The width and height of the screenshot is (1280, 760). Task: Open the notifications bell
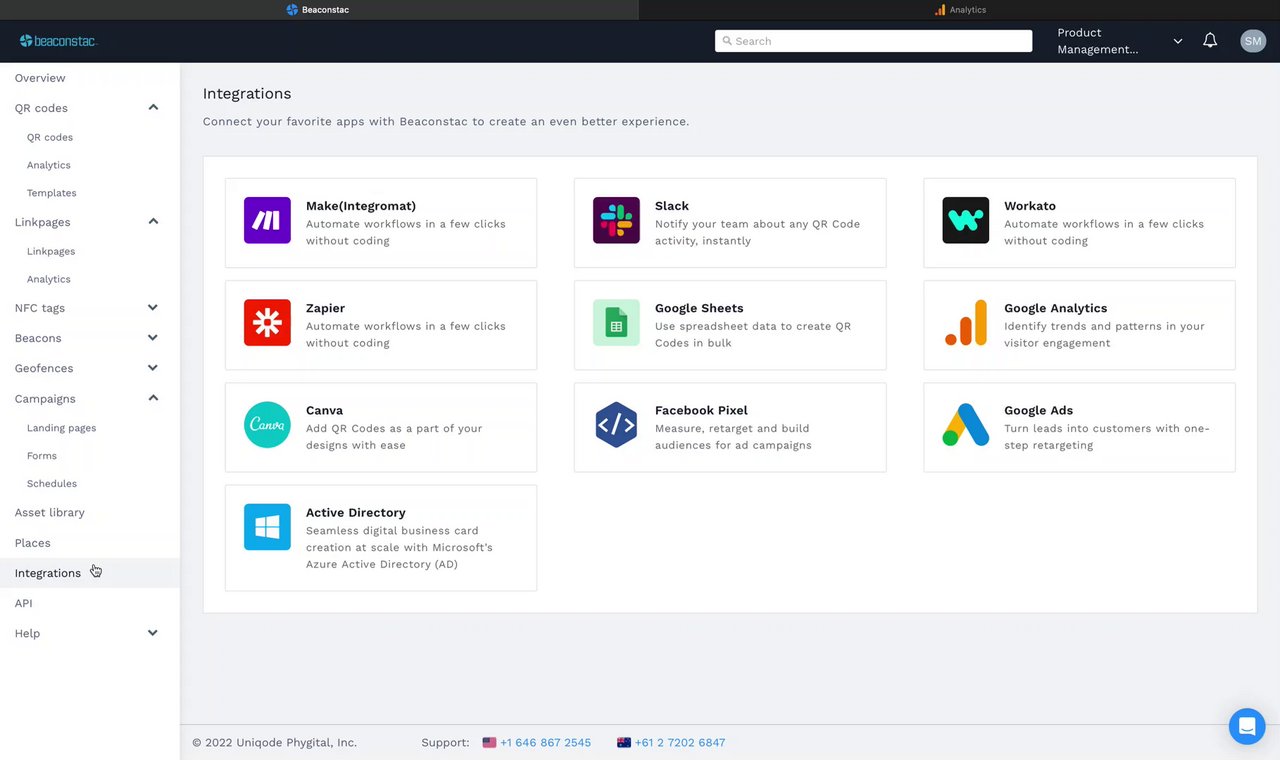(x=1210, y=41)
